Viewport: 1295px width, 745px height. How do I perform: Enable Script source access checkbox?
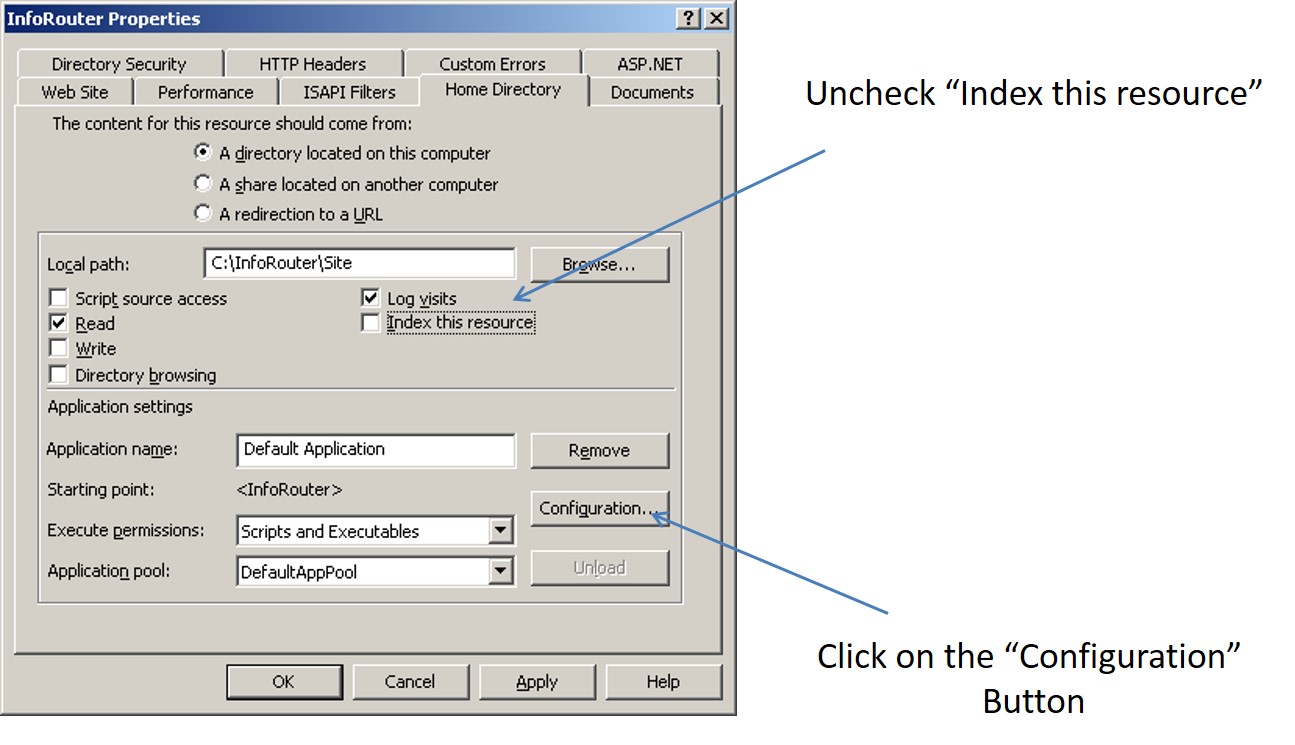click(59, 298)
